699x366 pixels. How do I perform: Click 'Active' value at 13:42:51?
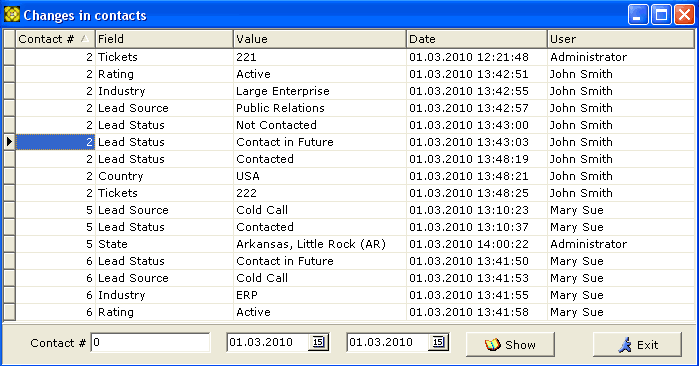pyautogui.click(x=320, y=74)
